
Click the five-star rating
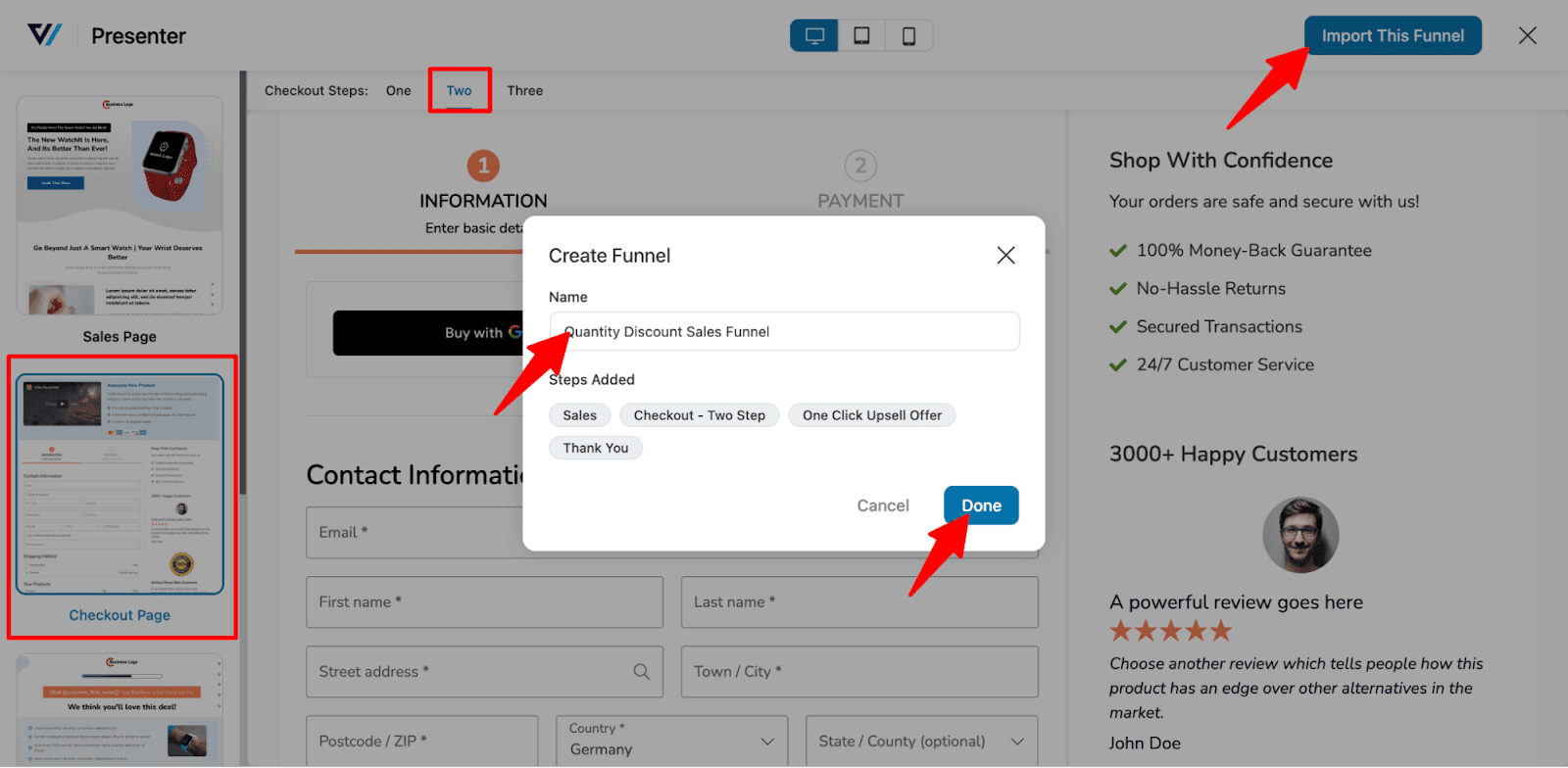click(1170, 631)
